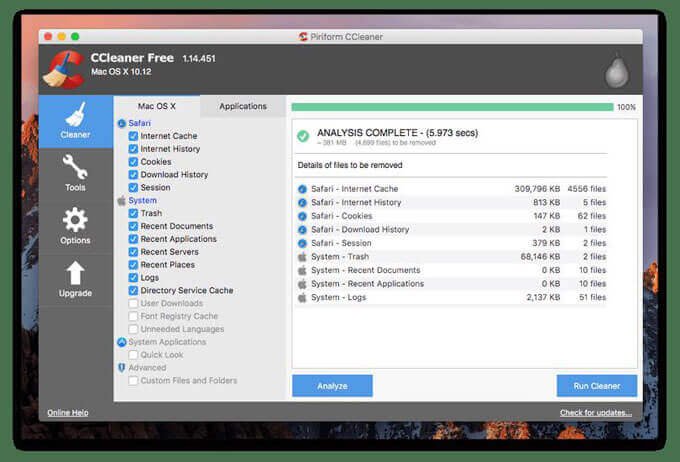Viewport: 680px width, 462px height.
Task: Click Apple icon beside Recent Applications result
Action: click(302, 284)
